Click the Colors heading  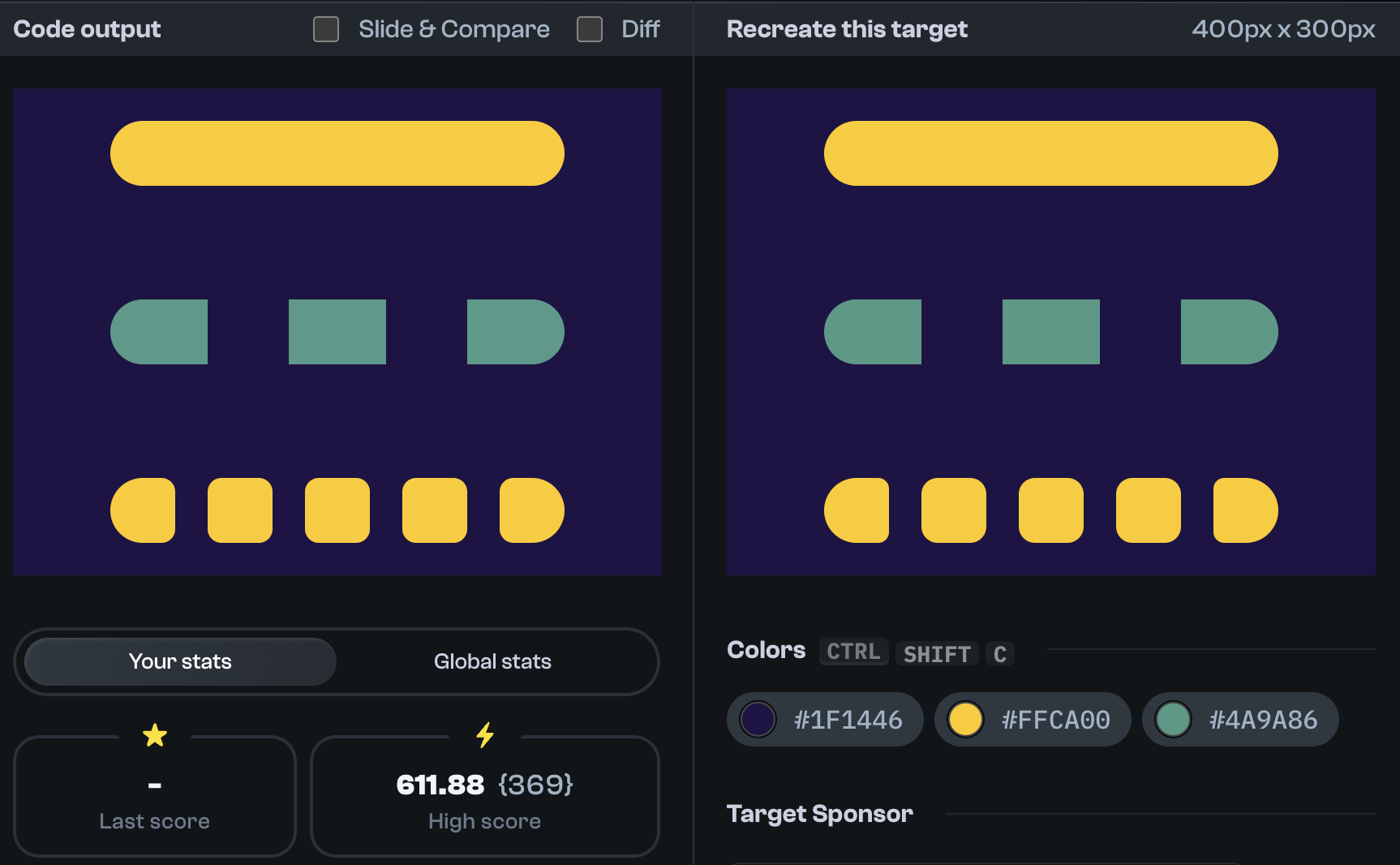point(767,650)
